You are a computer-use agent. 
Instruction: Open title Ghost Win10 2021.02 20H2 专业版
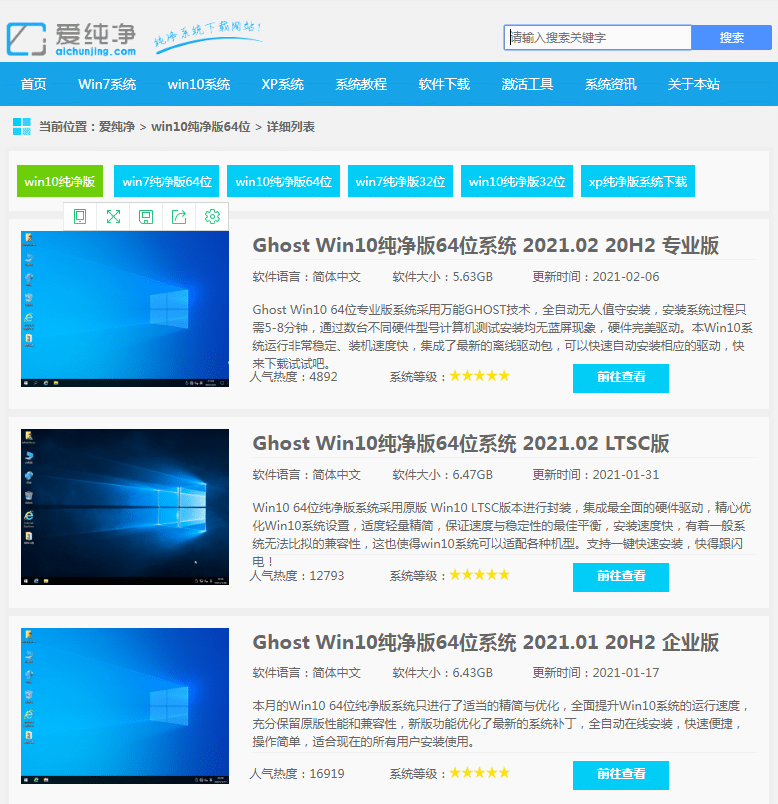[486, 246]
